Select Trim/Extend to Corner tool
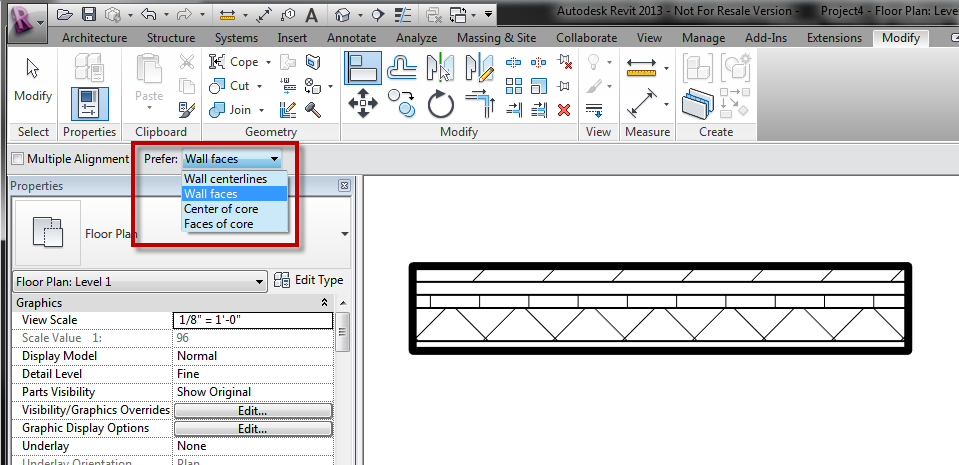Viewport: 959px width, 465px height. tap(480, 103)
